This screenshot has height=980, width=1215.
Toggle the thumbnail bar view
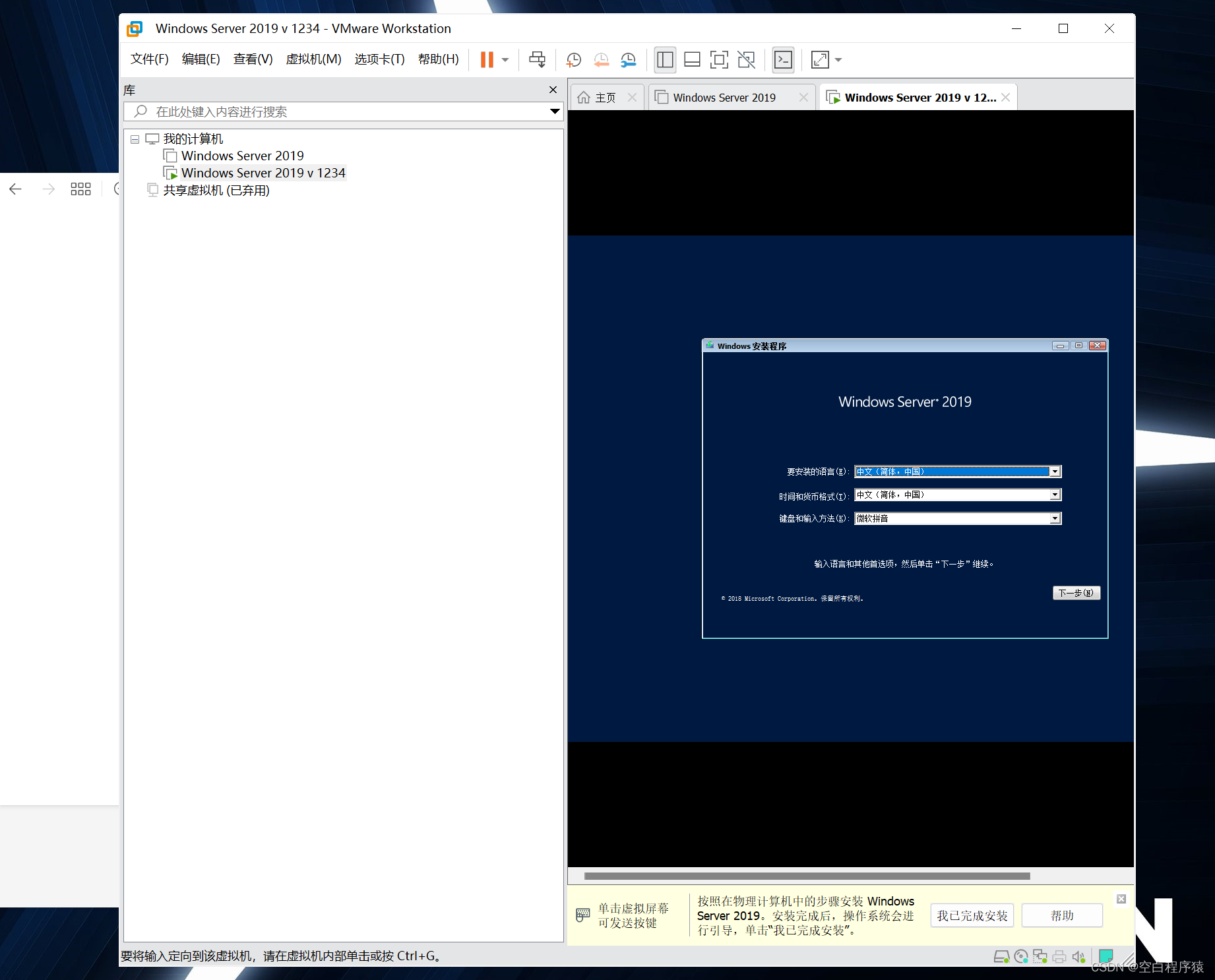692,60
